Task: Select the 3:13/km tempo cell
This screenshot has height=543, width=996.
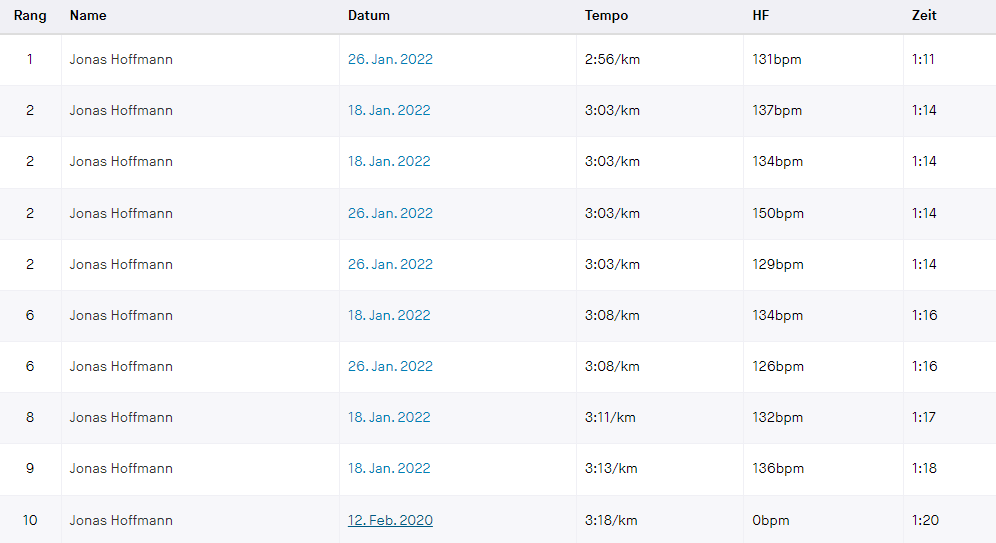Action: point(612,468)
